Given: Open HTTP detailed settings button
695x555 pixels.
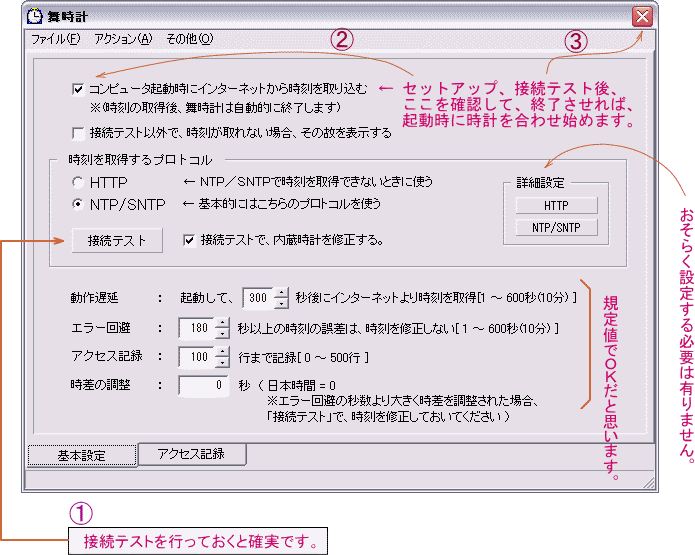Looking at the screenshot, I should pos(556,205).
